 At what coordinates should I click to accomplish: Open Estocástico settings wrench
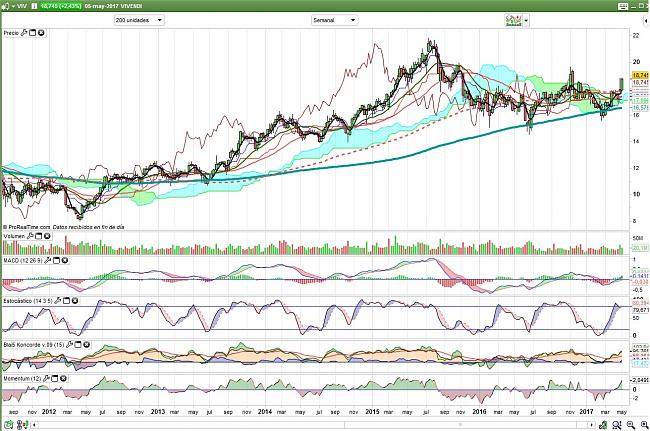pyautogui.click(x=58, y=300)
